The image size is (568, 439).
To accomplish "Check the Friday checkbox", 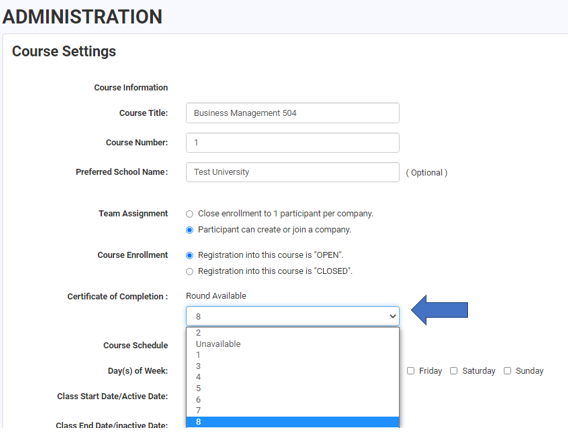I will pos(410,371).
